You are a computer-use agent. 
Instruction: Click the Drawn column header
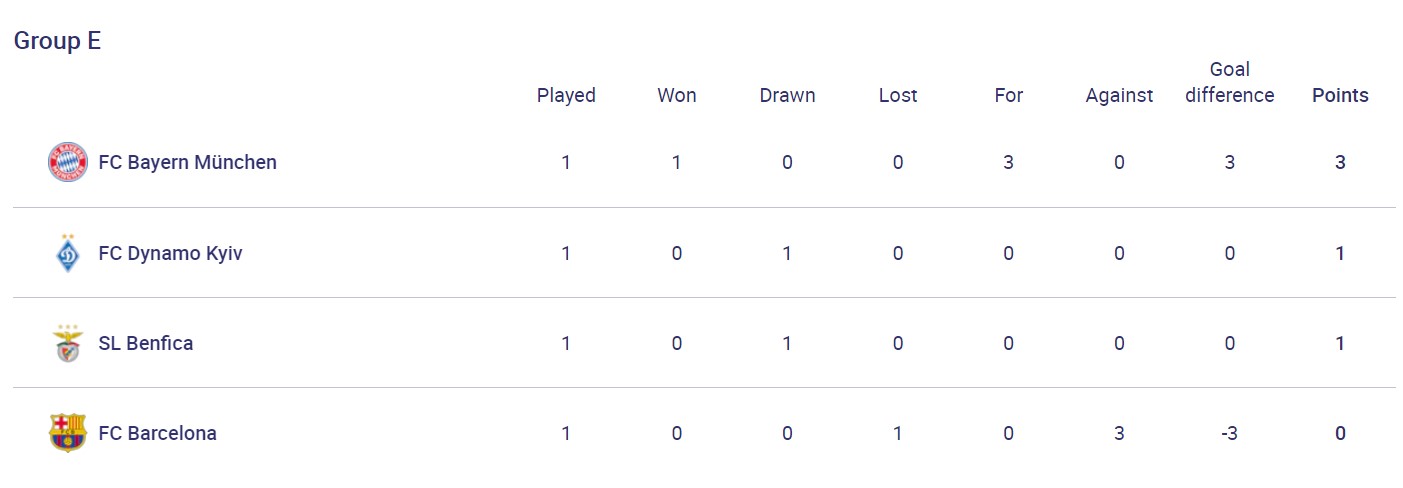pyautogui.click(x=787, y=95)
